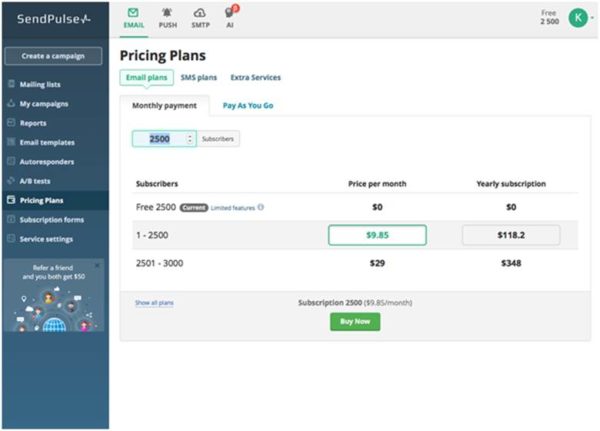
Task: Select the Email plans tab
Action: [x=147, y=77]
